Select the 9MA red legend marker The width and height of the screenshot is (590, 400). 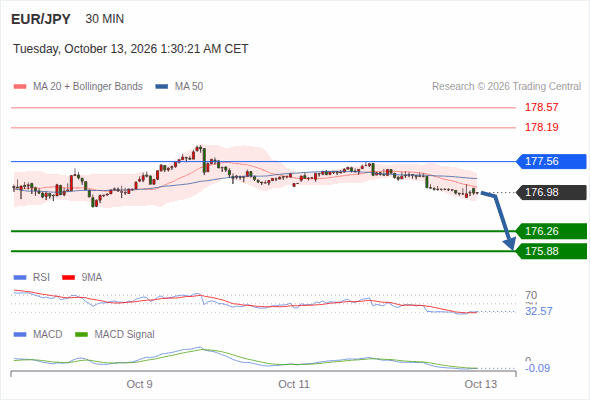click(68, 278)
